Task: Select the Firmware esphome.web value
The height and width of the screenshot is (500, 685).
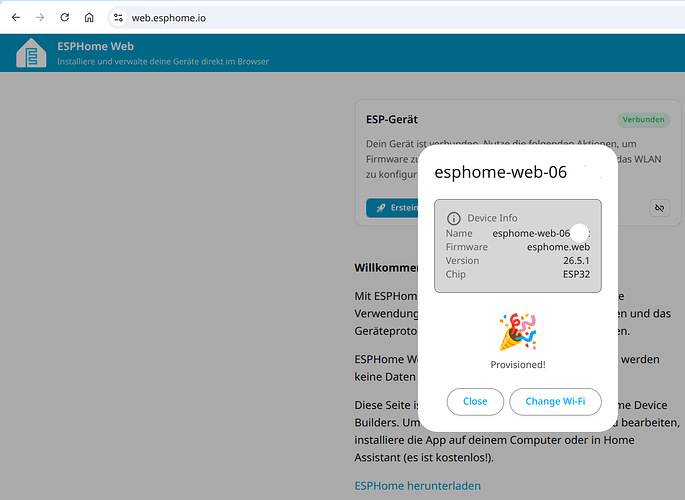Action: pos(558,247)
